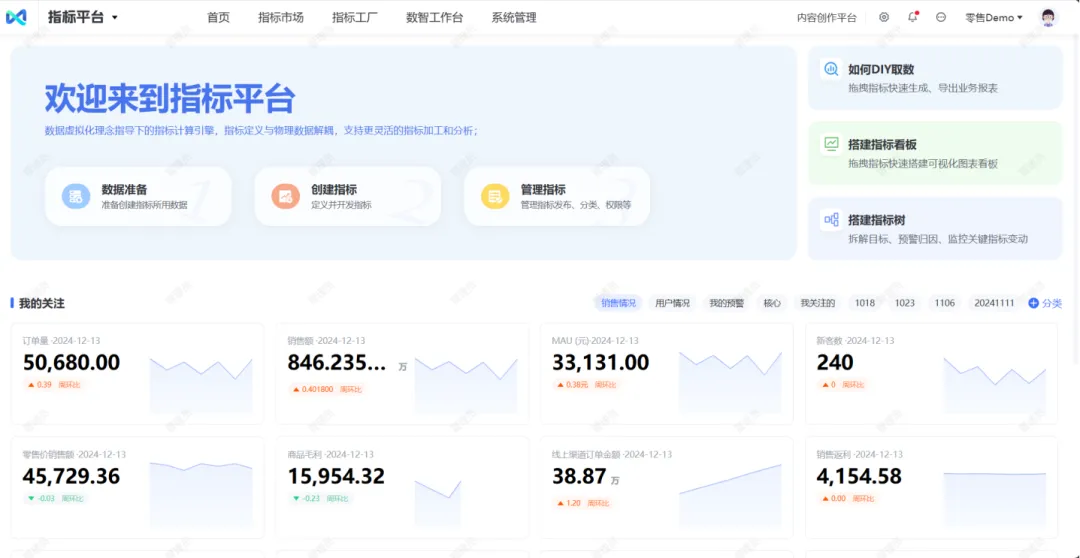Image resolution: width=1080 pixels, height=558 pixels.
Task: Click the 新客数 trend chart
Action: (x=995, y=384)
